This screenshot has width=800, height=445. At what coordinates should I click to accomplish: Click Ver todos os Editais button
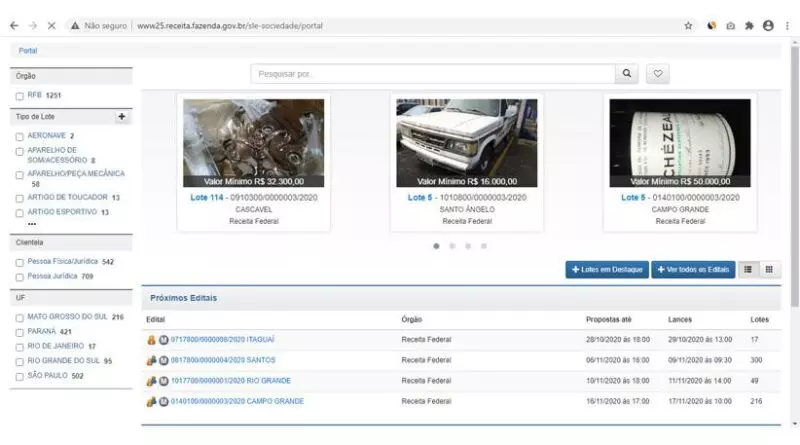(x=694, y=270)
